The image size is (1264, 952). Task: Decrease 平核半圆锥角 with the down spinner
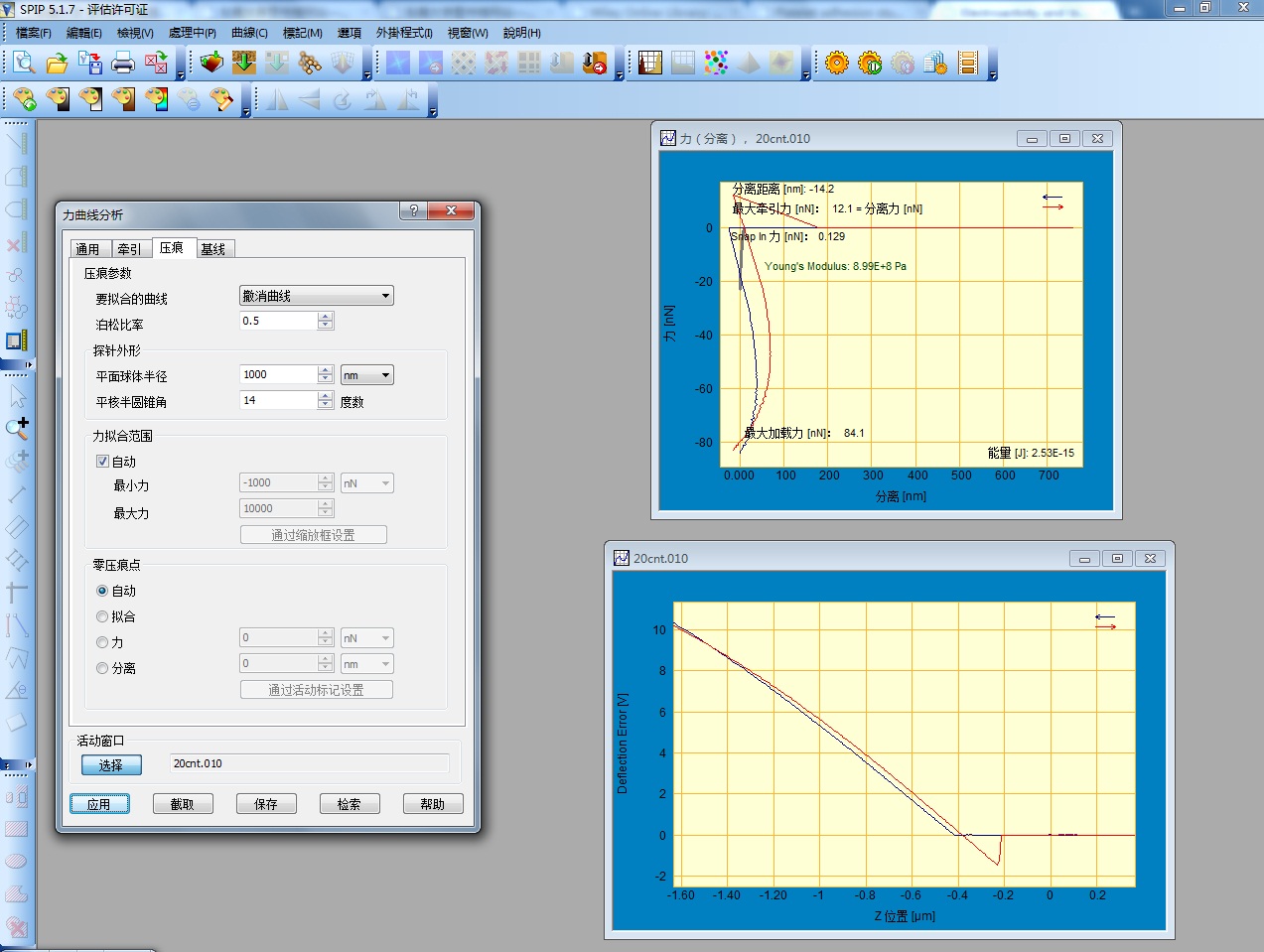pos(326,405)
